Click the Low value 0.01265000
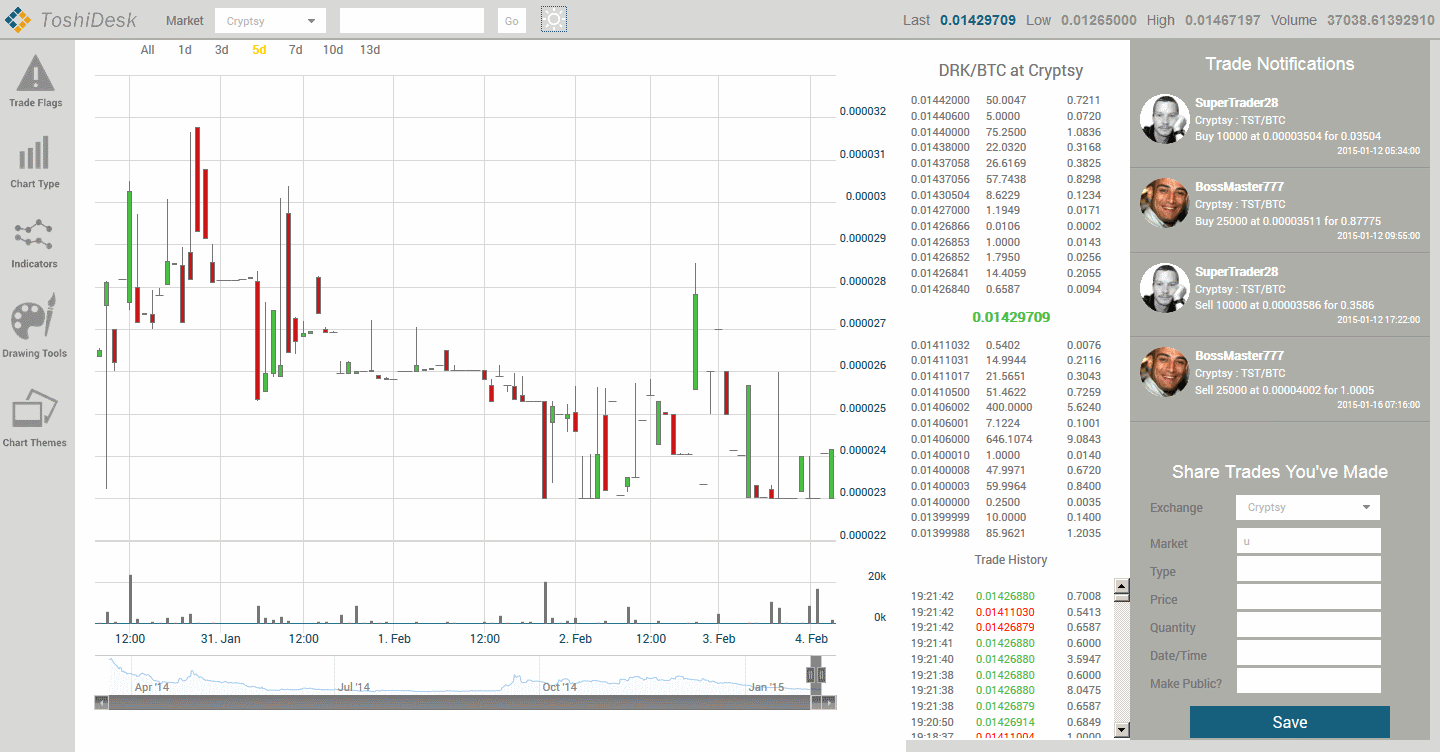The height and width of the screenshot is (752, 1440). point(1098,20)
